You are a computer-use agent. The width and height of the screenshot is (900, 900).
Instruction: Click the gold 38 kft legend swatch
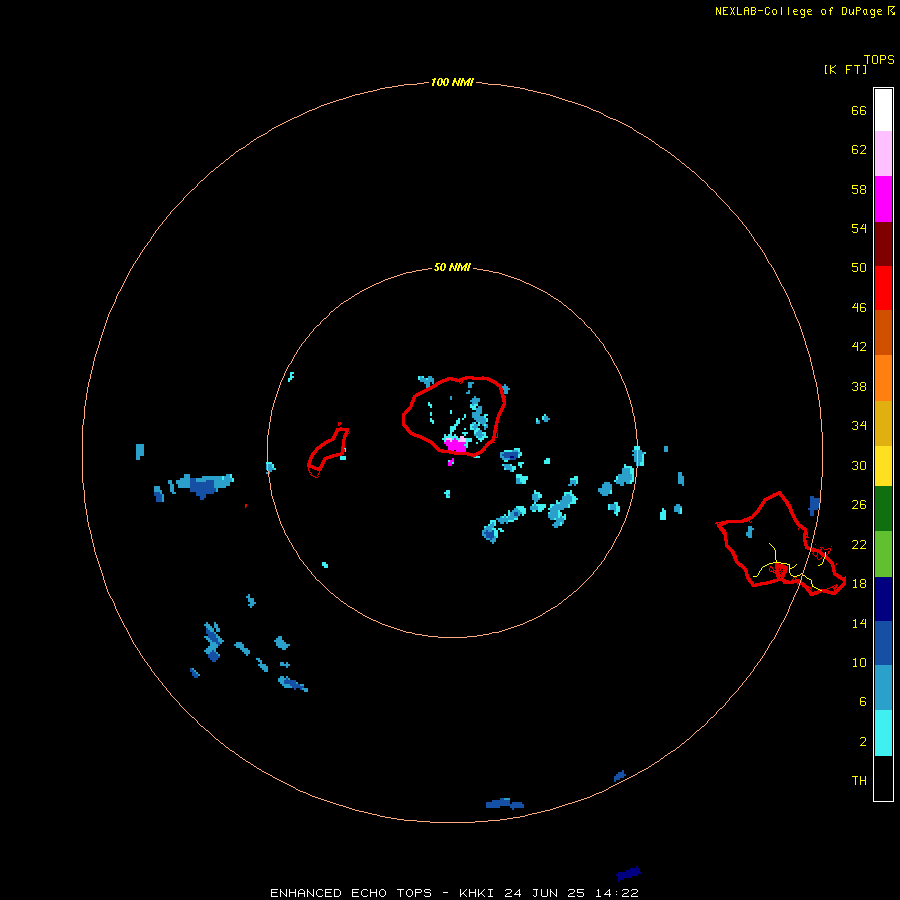pyautogui.click(x=883, y=424)
